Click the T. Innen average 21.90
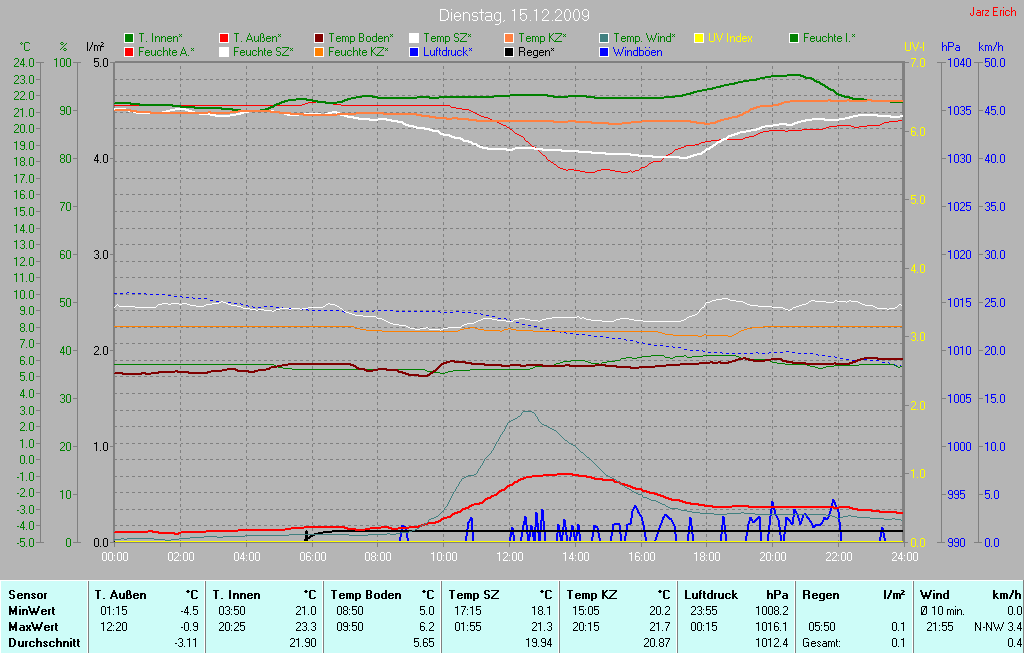1024x653 pixels. point(303,643)
